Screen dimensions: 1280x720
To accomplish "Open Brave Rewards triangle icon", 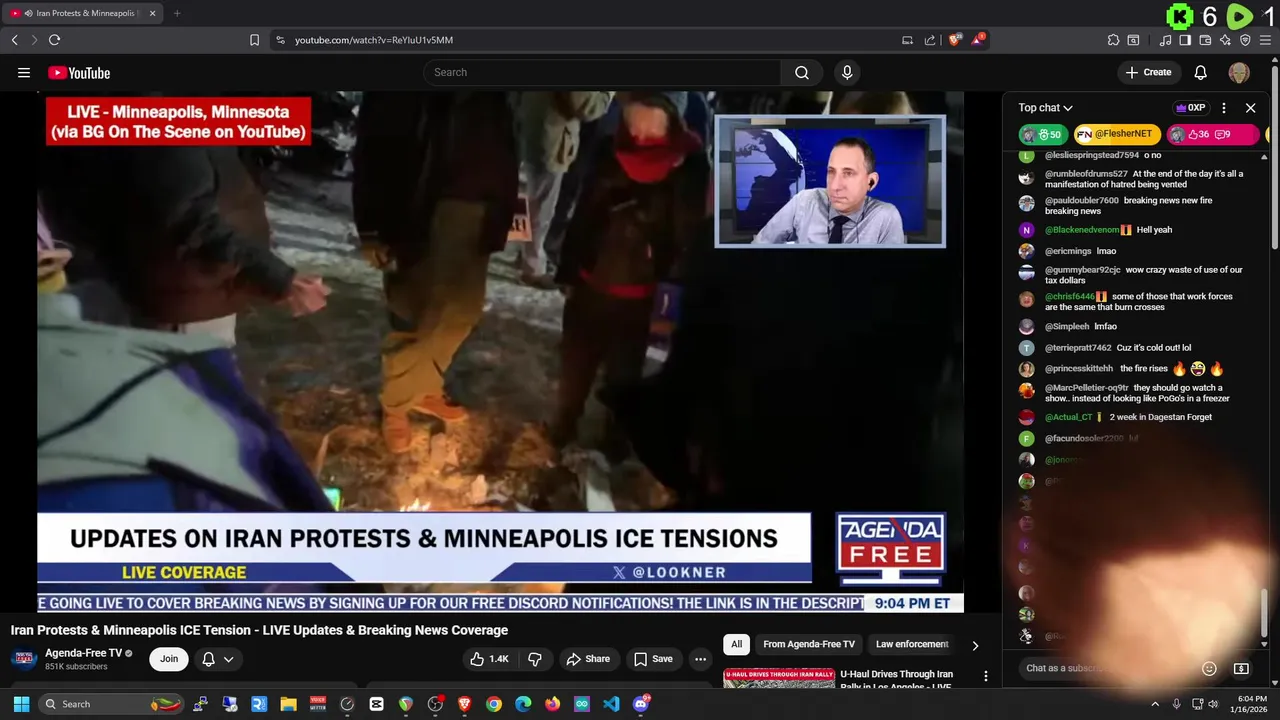I will [x=978, y=40].
